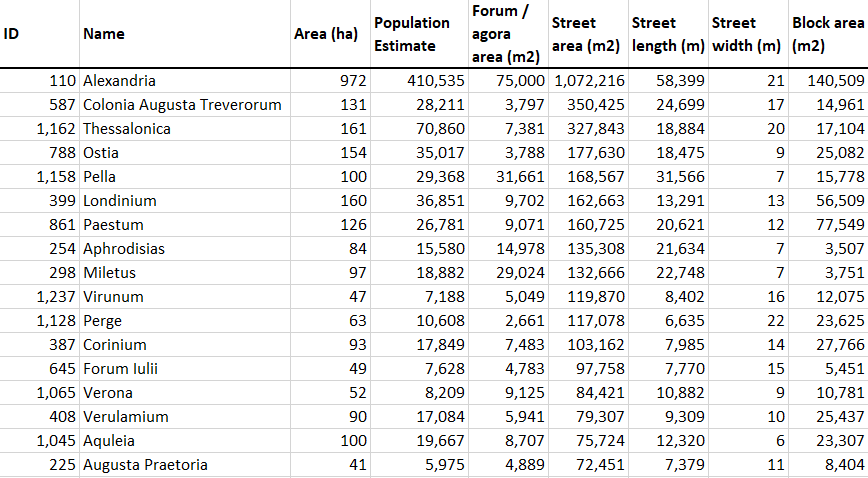868x478 pixels.
Task: Click Miletus street length 22,748
Action: (x=668, y=273)
